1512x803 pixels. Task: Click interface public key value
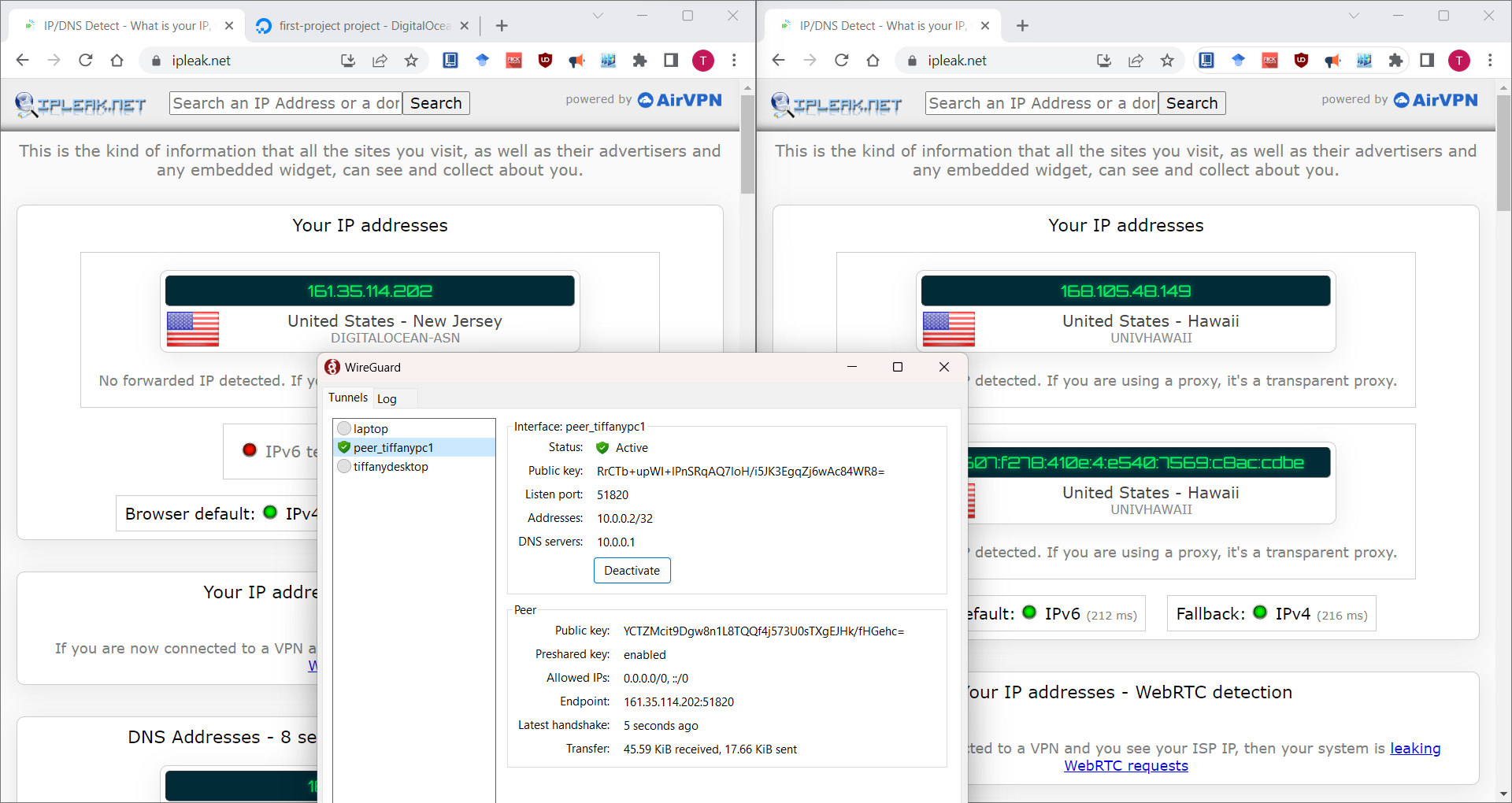pos(741,472)
